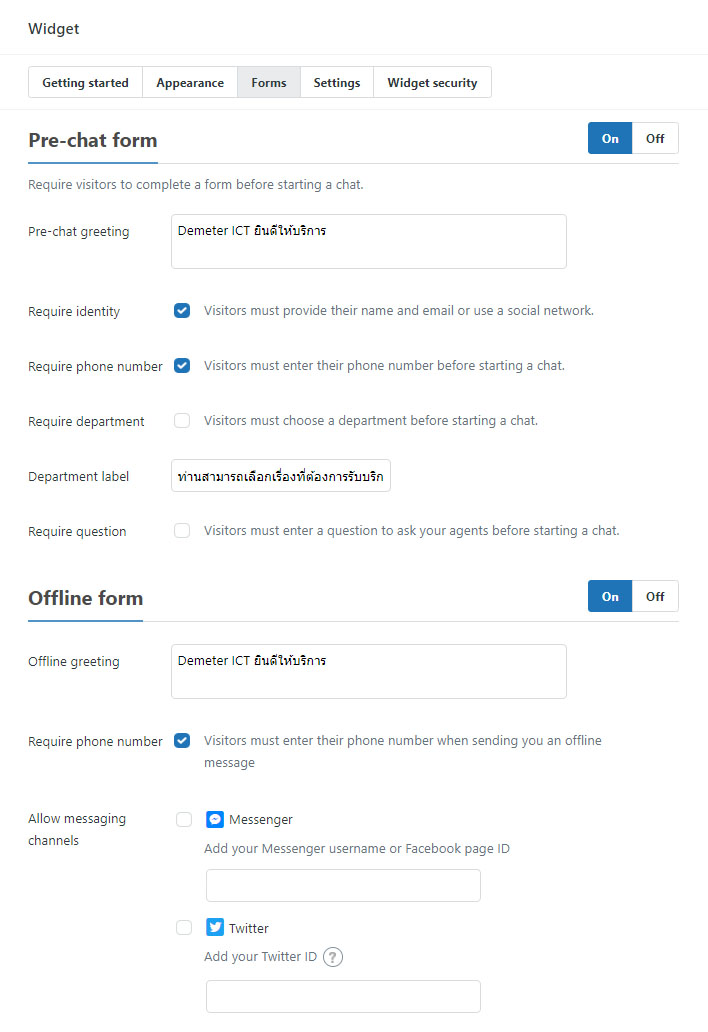Enable Require department
The image size is (708, 1032).
(x=182, y=420)
